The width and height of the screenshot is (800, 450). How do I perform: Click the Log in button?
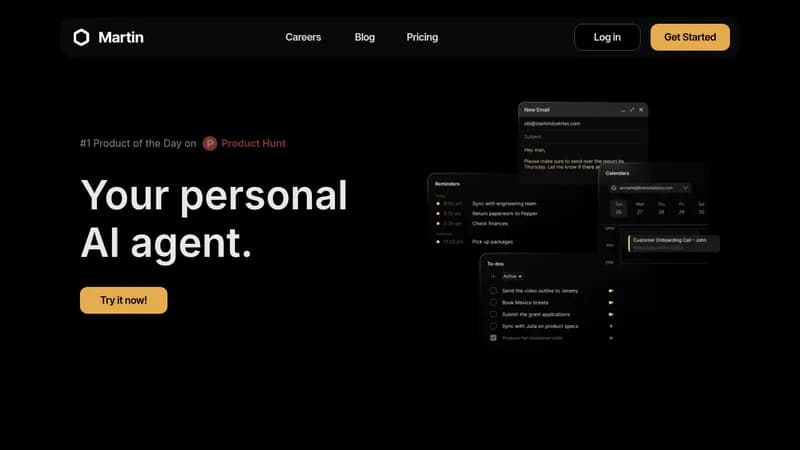coord(607,37)
